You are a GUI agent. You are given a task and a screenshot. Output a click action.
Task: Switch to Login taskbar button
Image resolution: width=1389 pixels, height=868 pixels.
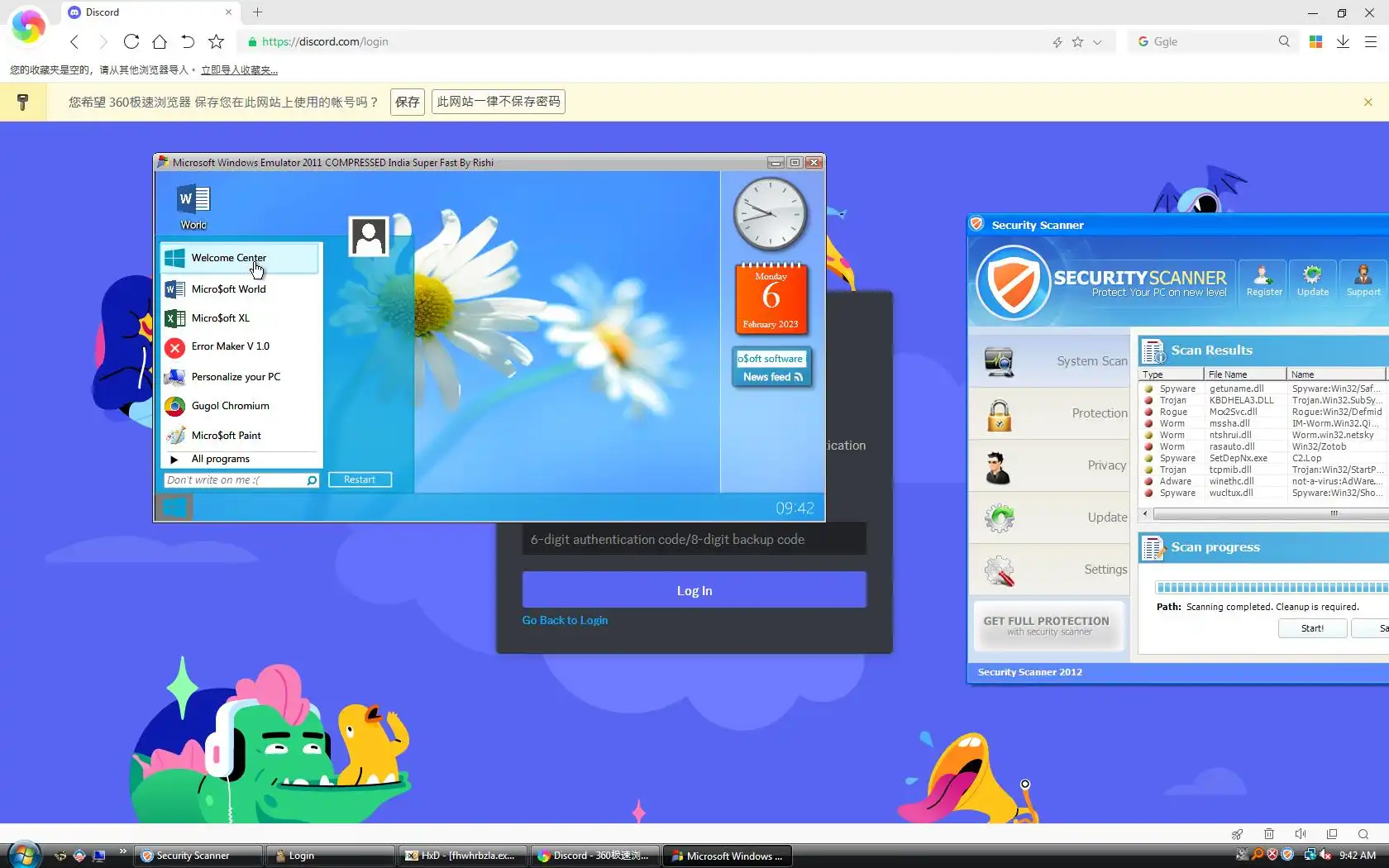(330, 856)
